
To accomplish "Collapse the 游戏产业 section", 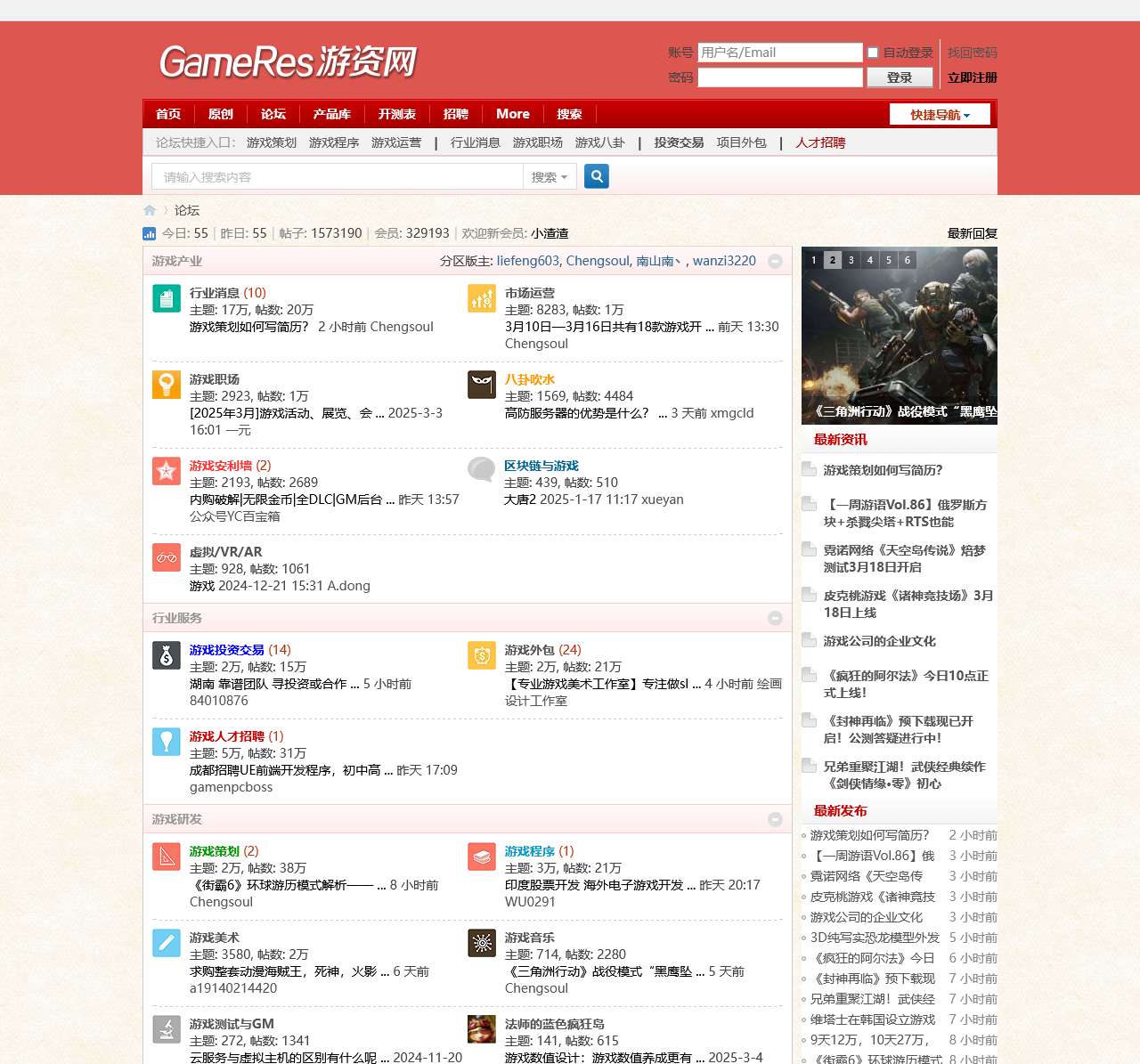I will click(775, 262).
